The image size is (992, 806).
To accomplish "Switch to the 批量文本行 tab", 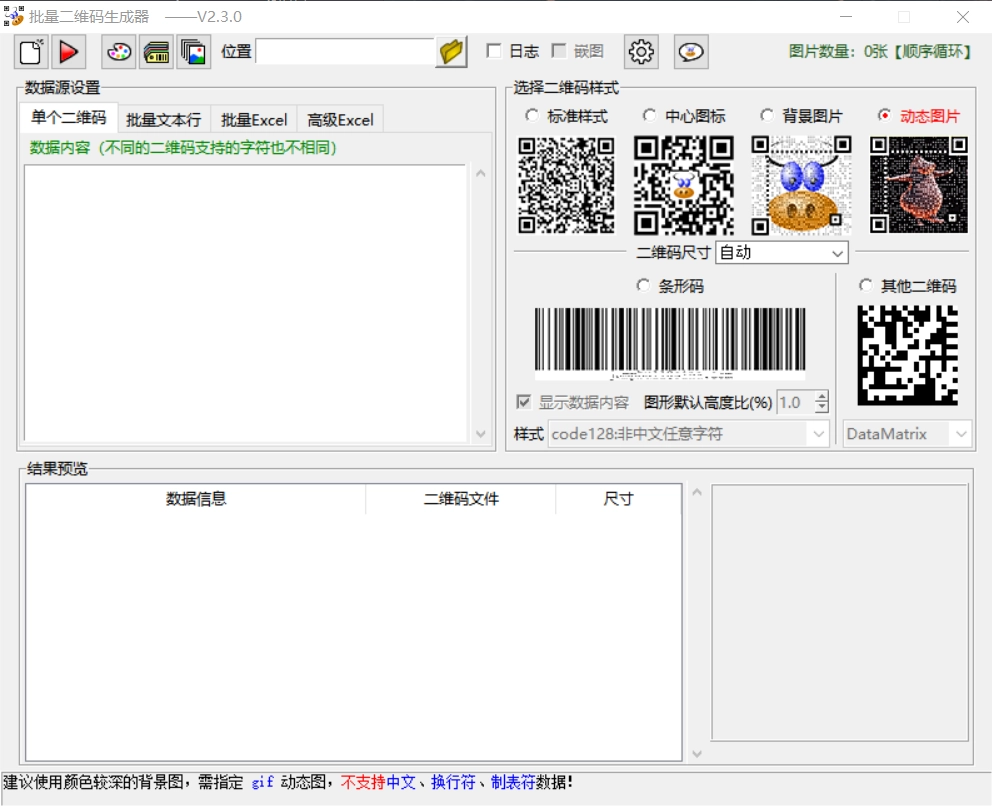I will [164, 120].
